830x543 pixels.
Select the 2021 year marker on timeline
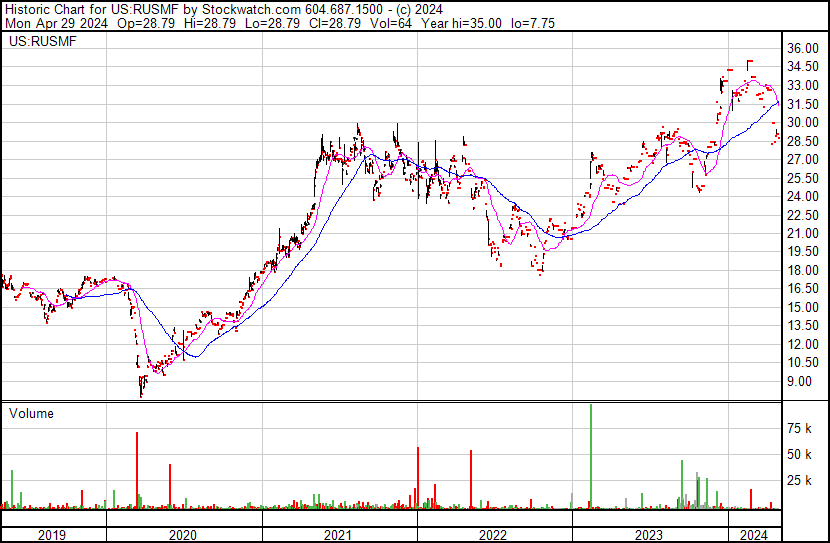(339, 535)
